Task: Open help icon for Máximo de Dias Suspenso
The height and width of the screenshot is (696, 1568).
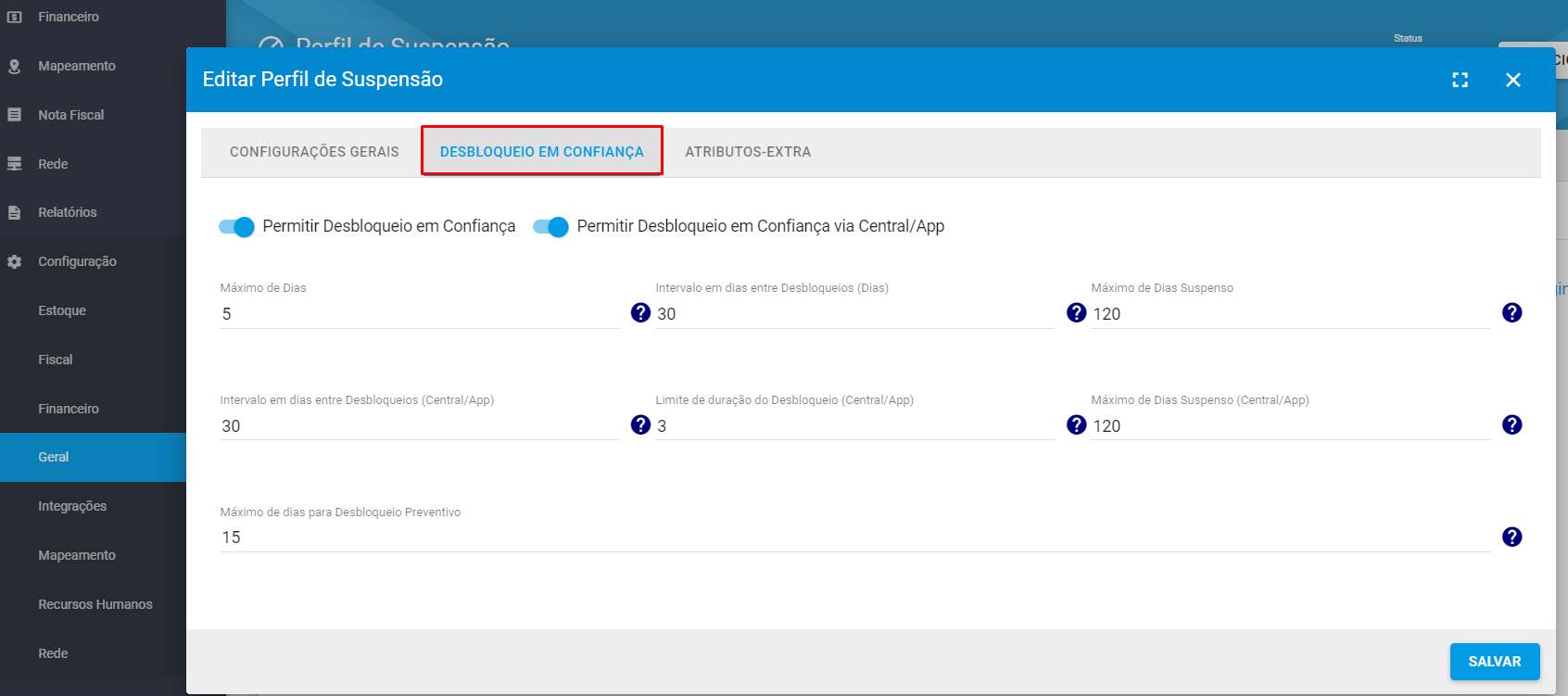Action: [1511, 312]
